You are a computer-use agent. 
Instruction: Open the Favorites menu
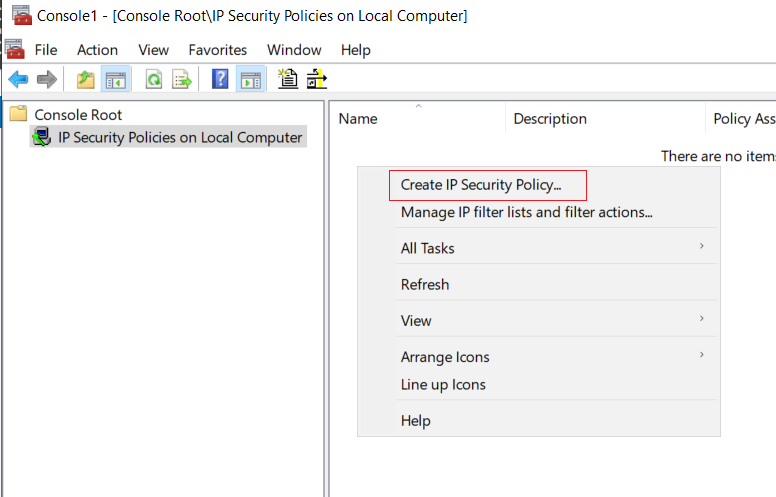point(218,50)
